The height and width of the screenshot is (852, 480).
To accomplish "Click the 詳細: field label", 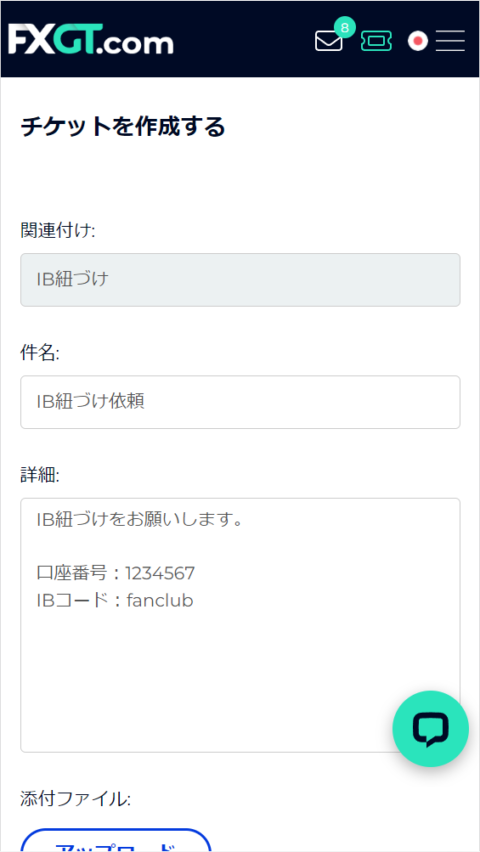I will [40, 476].
